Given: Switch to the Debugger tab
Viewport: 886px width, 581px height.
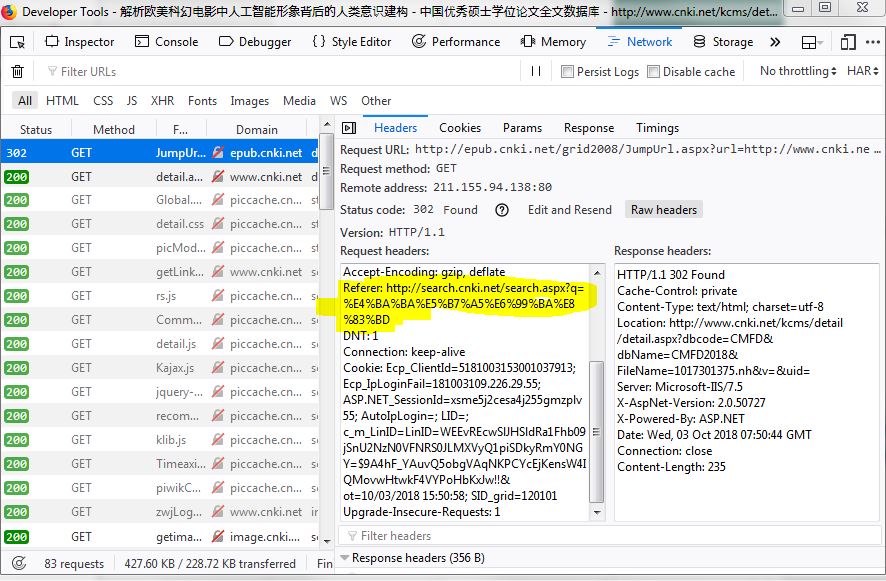Looking at the screenshot, I should point(255,42).
